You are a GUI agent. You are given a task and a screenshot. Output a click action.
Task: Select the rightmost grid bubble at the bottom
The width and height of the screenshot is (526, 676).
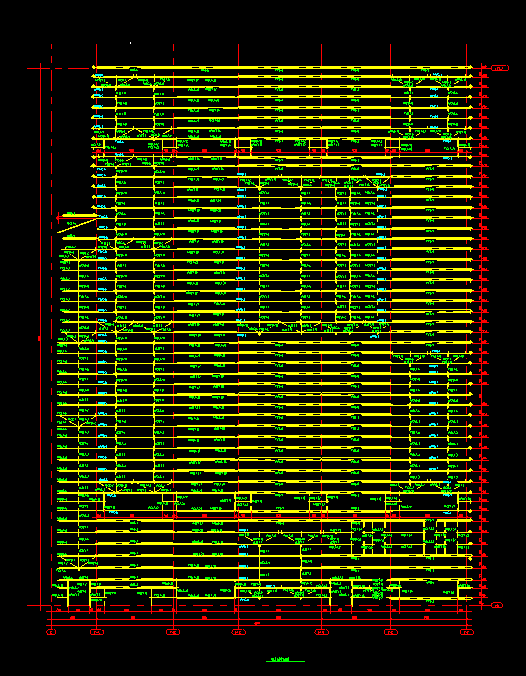[x=467, y=632]
